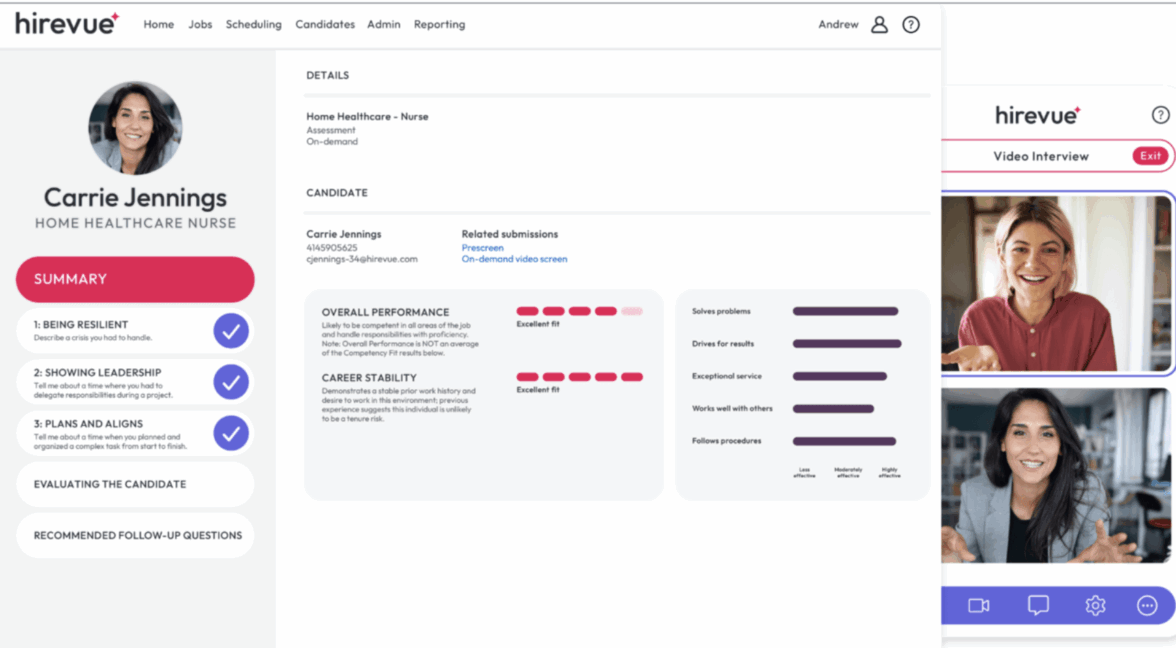Open the help icon in top navigation
The height and width of the screenshot is (648, 1176).
[x=911, y=25]
